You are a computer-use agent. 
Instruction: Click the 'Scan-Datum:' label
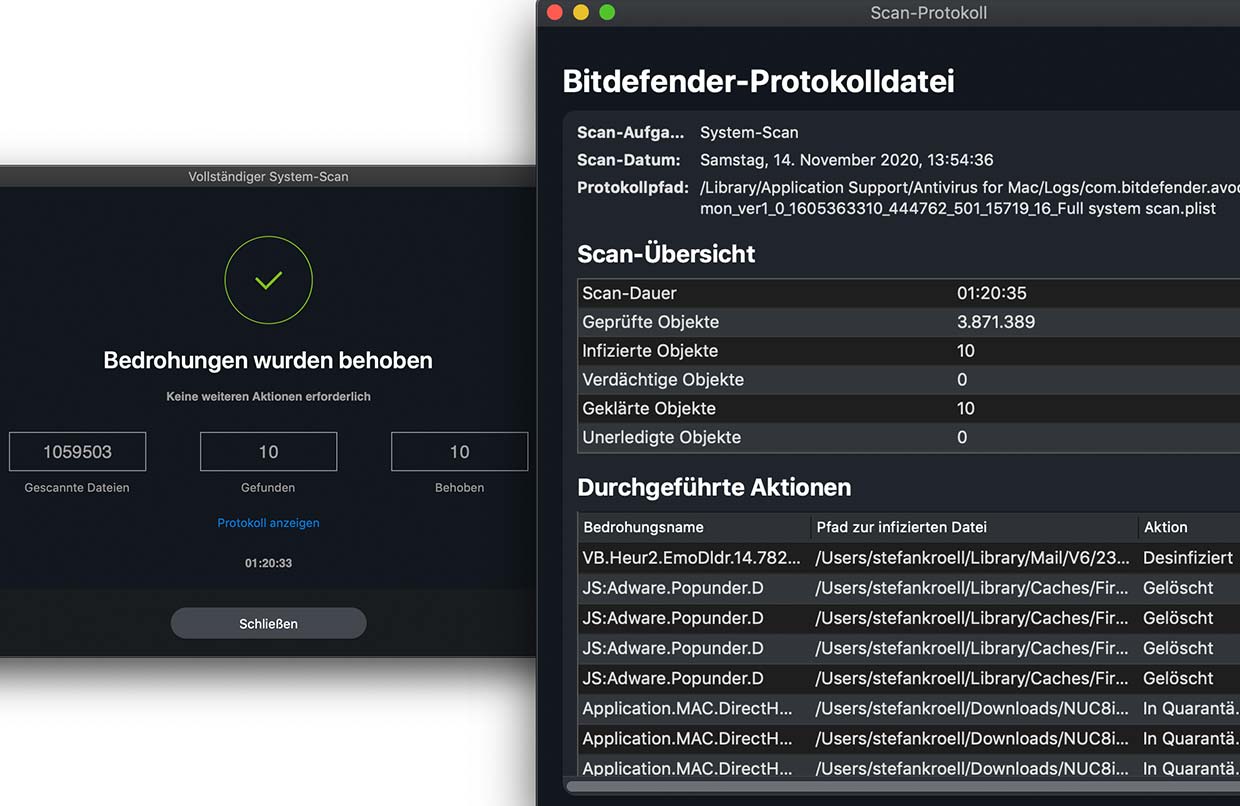(628, 160)
